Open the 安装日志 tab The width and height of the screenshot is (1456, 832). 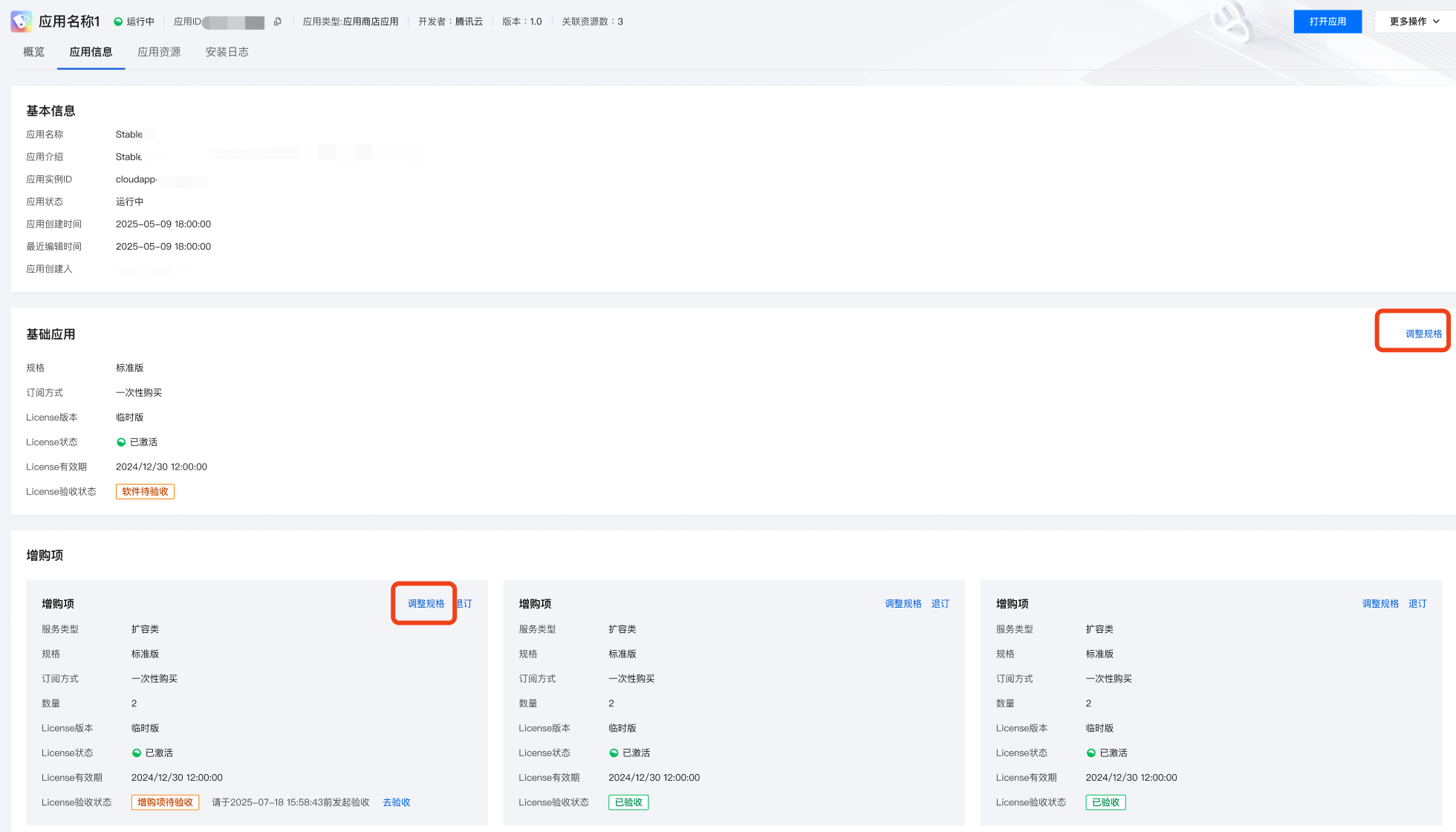227,52
